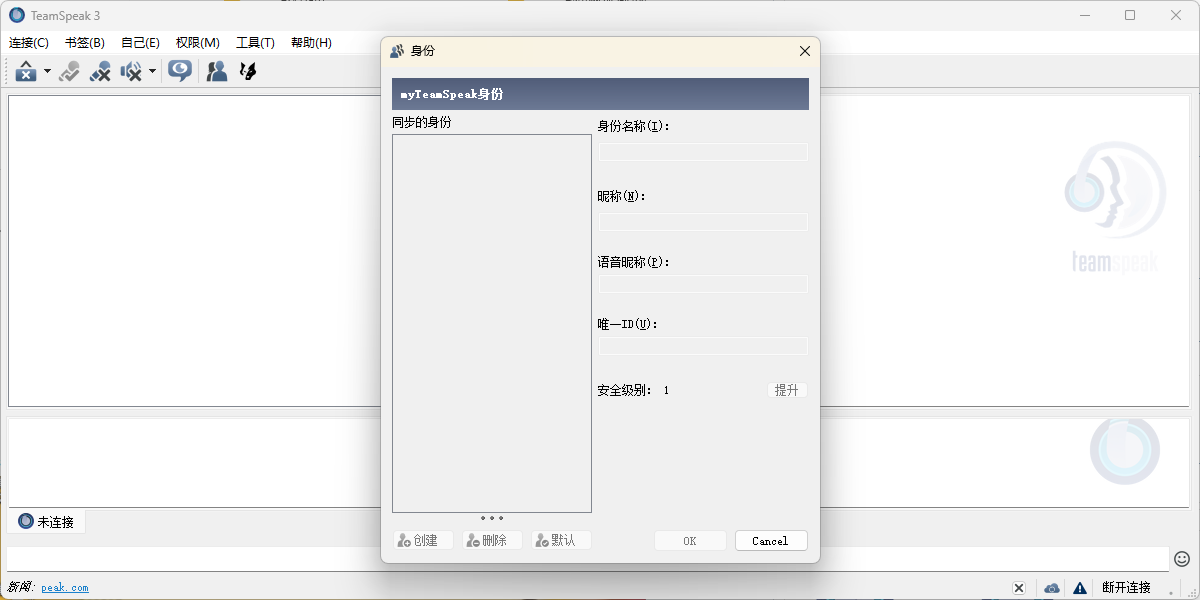This screenshot has width=1200, height=600.
Task: Click the 删除 identity button
Action: (492, 540)
